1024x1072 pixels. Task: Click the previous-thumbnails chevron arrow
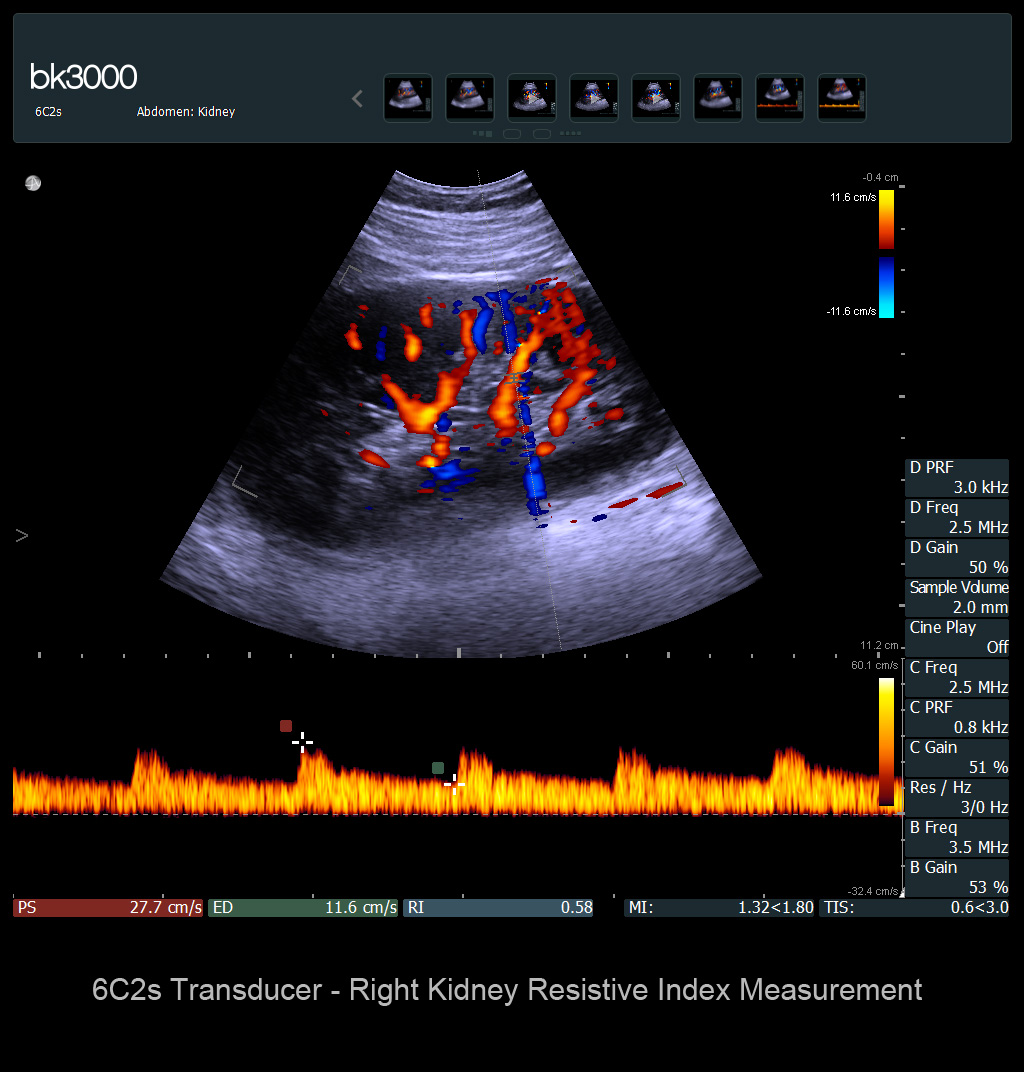pos(358,98)
